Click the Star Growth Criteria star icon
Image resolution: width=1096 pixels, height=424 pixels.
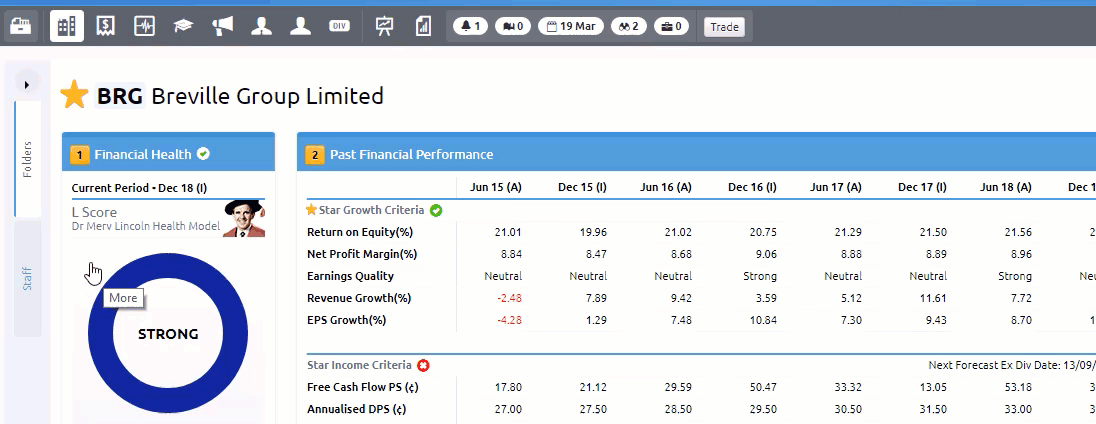312,210
